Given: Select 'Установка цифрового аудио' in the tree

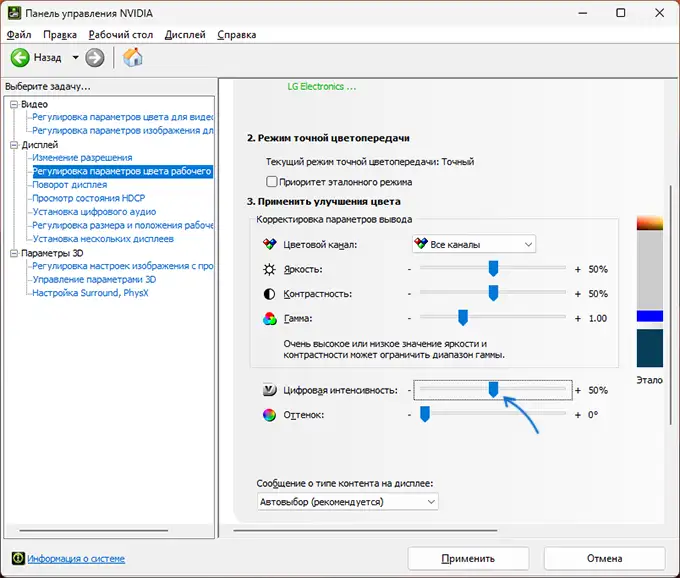Looking at the screenshot, I should tap(95, 212).
